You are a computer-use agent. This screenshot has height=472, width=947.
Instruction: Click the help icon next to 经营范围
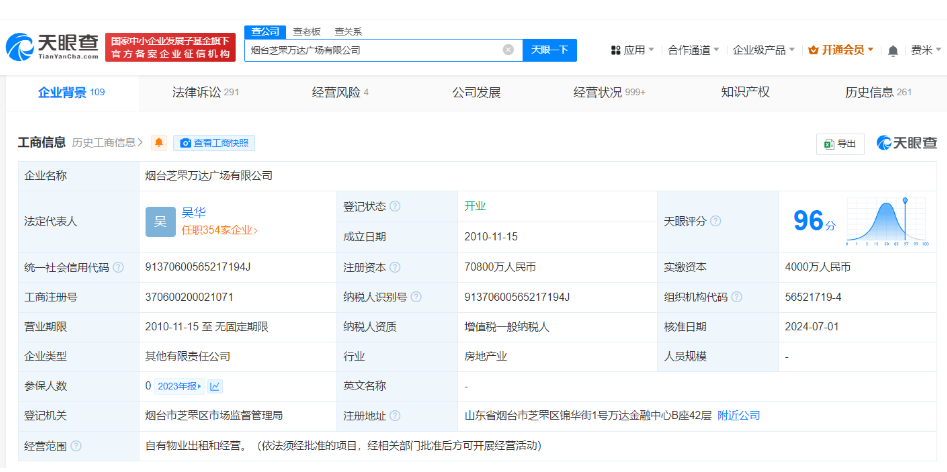[x=76, y=446]
